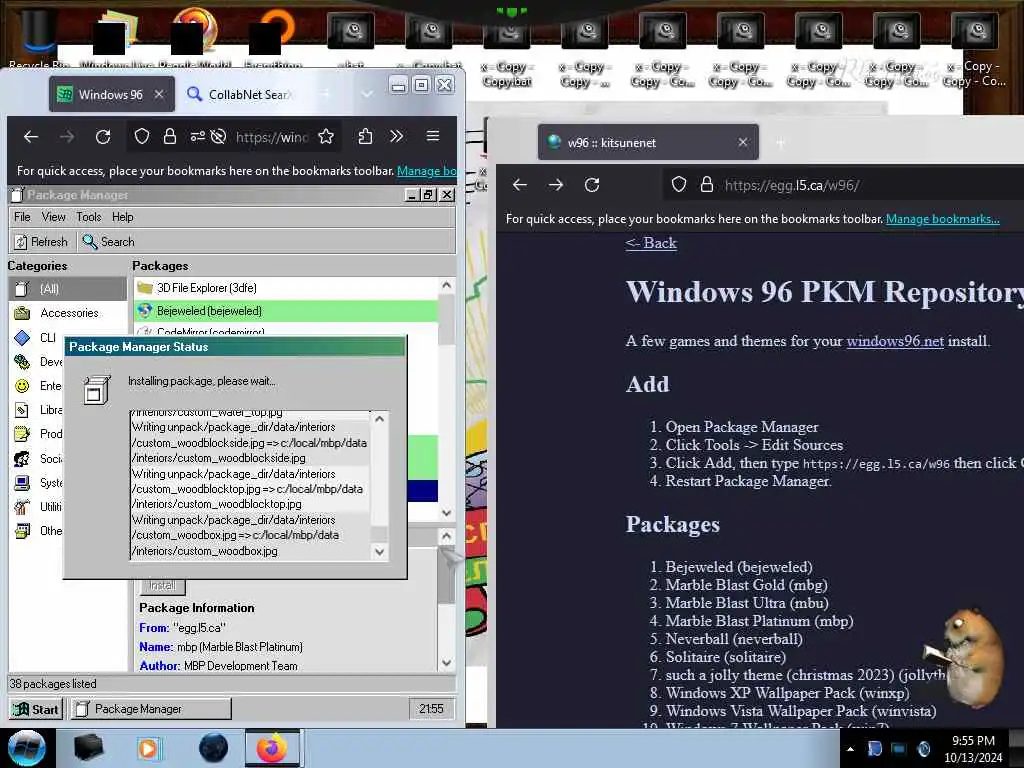Screen dimensions: 1024x768
Task: Click Package Manager taskbar entry
Action: [150, 709]
